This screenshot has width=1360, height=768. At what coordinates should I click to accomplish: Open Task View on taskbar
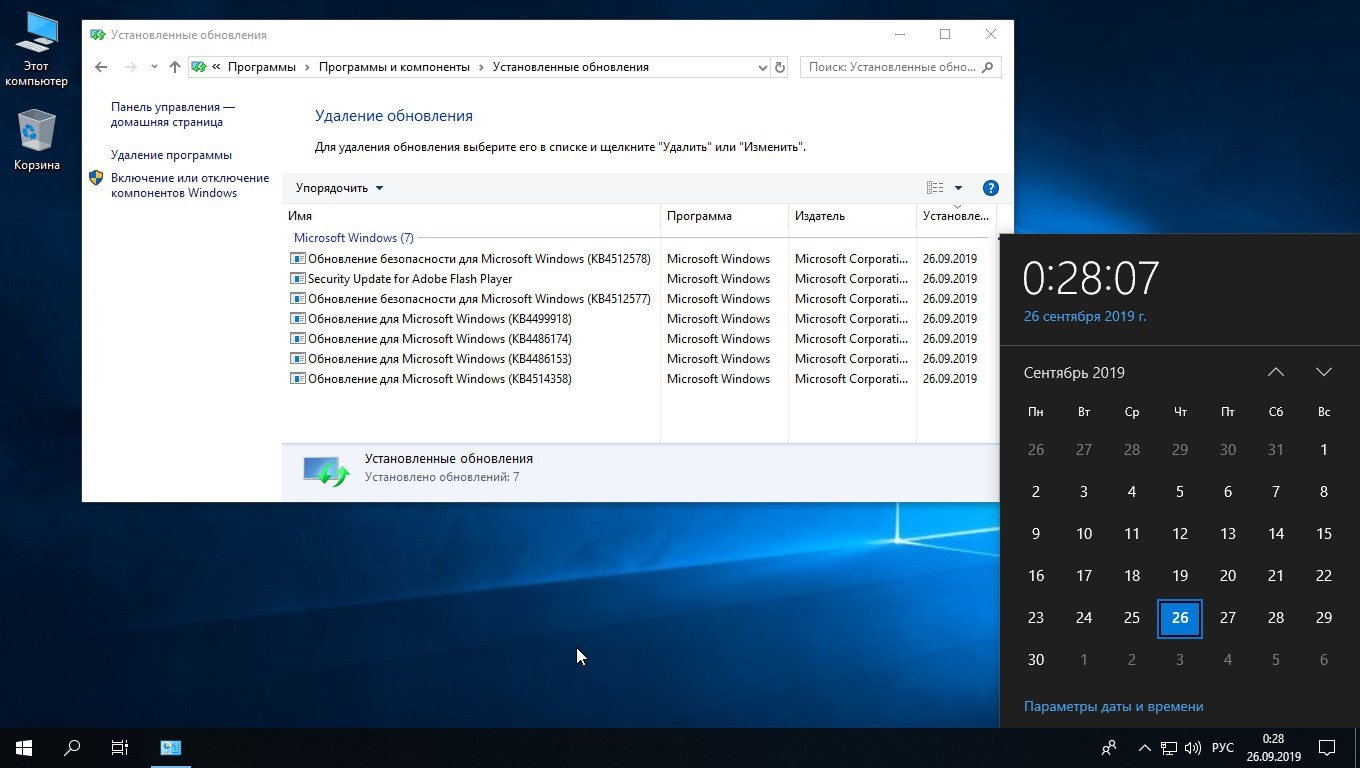pyautogui.click(x=120, y=748)
